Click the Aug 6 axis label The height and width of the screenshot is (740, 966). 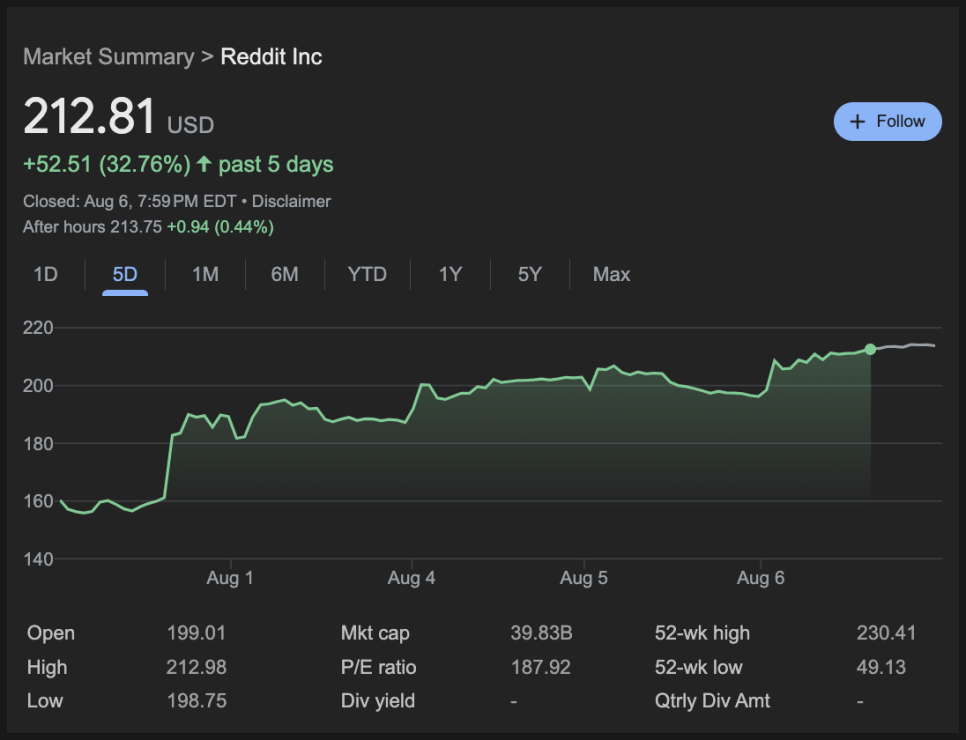coord(761,578)
